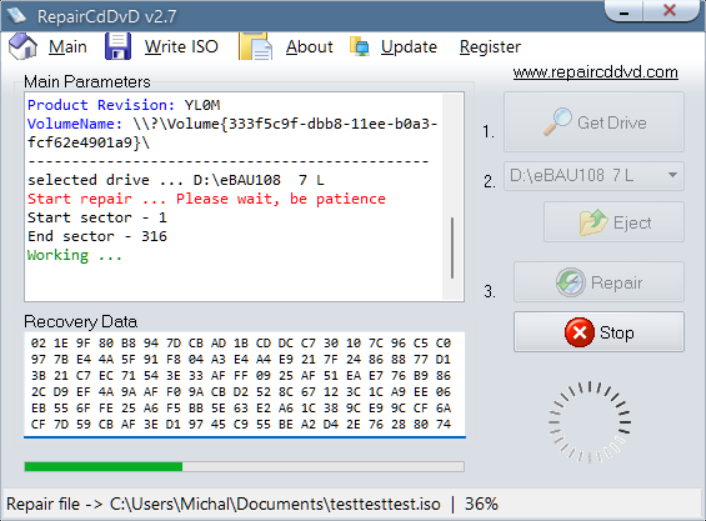Click the Main Parameters log scrollbar thumb
Screen dimensions: 706x521
coord(452,248)
